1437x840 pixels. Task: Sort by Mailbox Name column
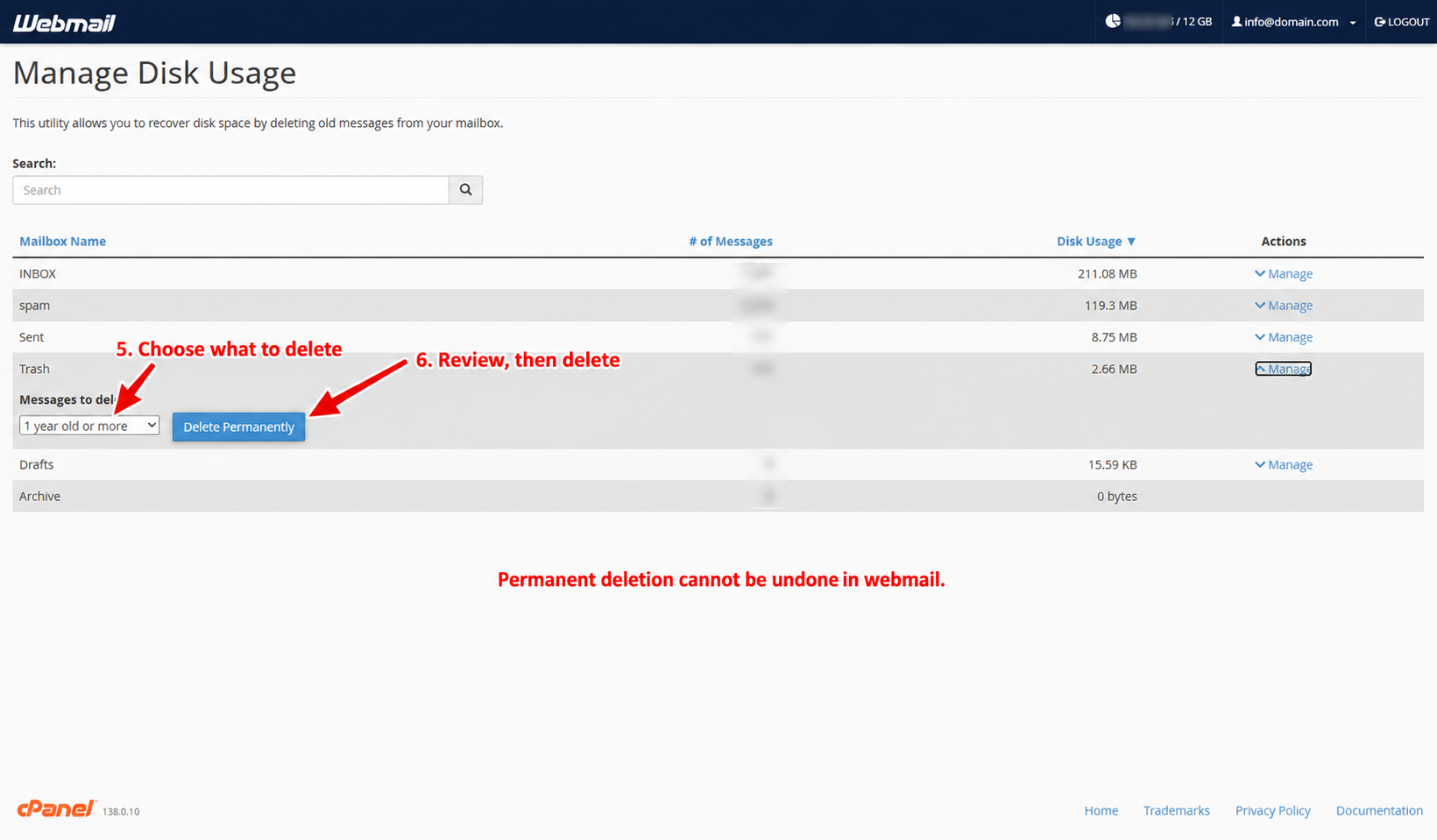coord(62,241)
